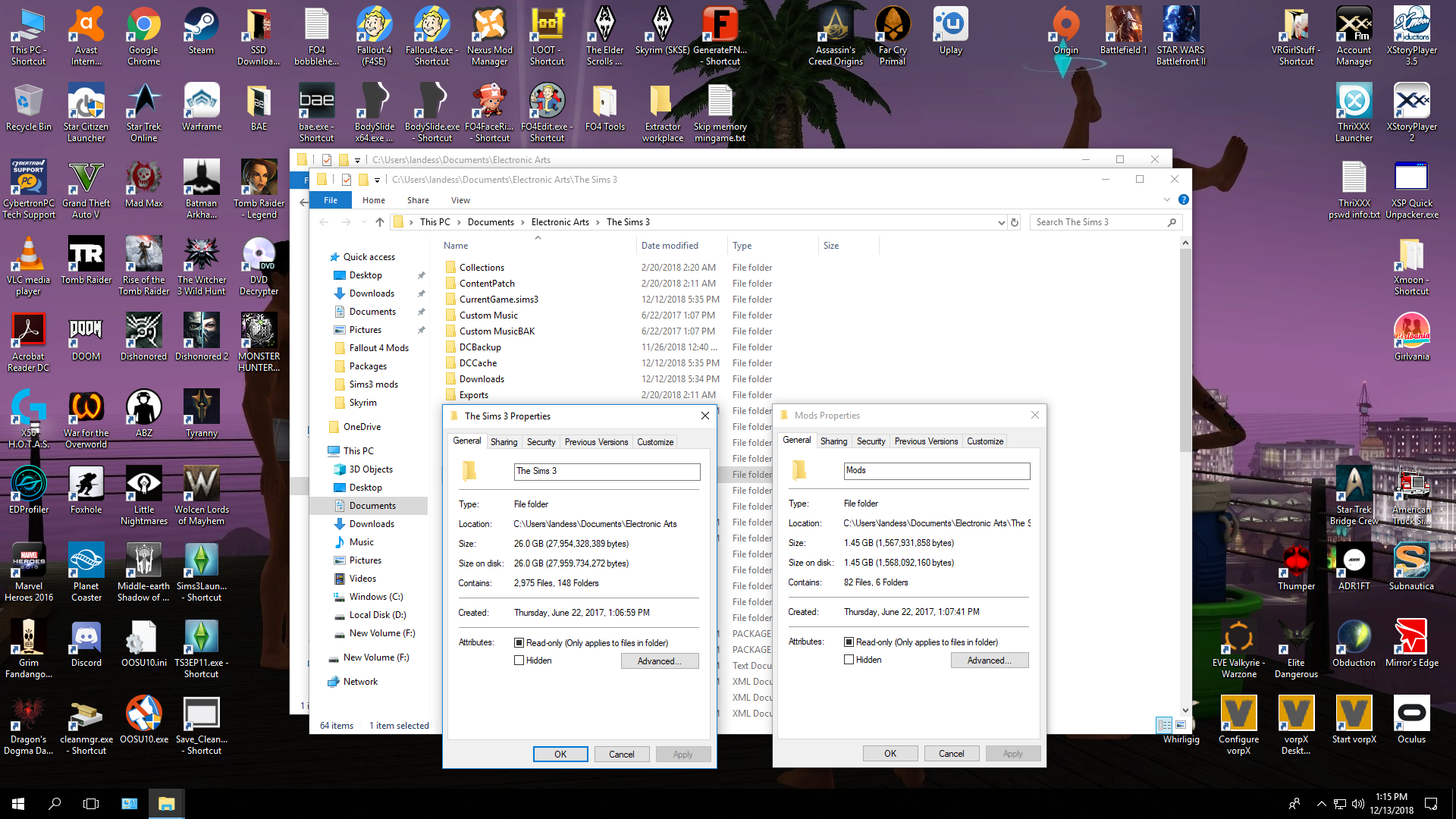Launch the Grand Theft Auto V icon
This screenshot has height=819, width=1456.
point(86,190)
